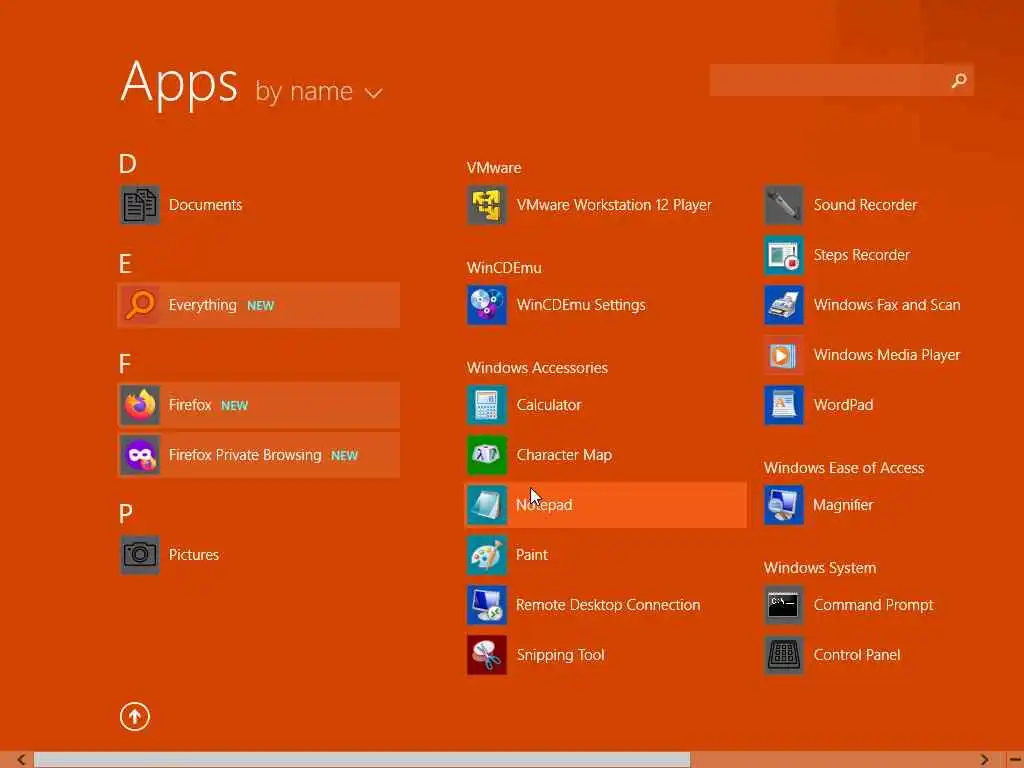Click the VMware group header
Screen dimensions: 1024x768
(x=494, y=168)
